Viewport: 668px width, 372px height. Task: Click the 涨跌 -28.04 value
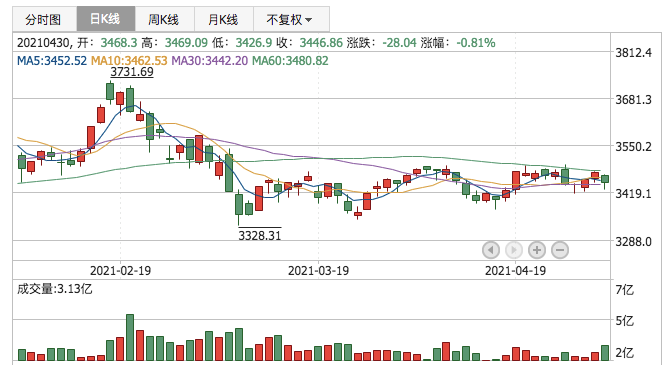click(x=399, y=43)
